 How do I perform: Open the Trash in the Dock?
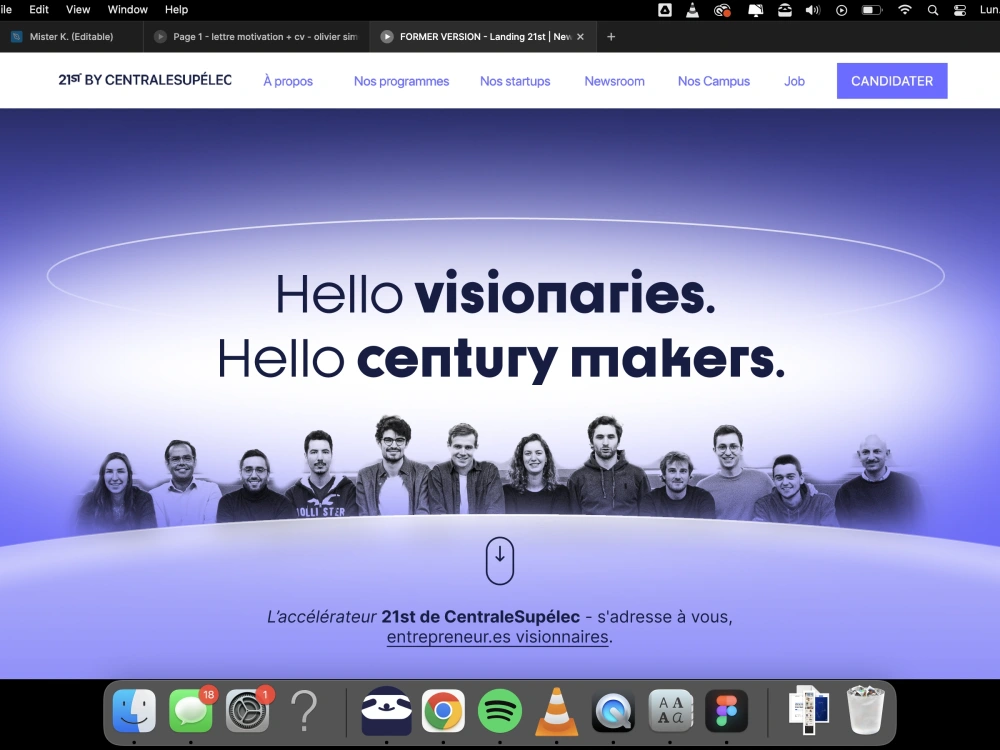[x=865, y=710]
